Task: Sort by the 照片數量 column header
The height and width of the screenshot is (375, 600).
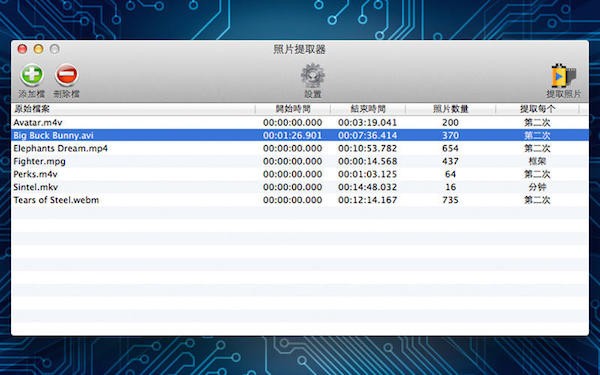Action: point(450,109)
